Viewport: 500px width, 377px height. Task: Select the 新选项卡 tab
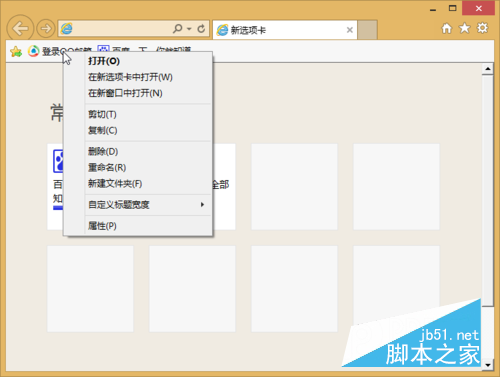click(x=285, y=30)
